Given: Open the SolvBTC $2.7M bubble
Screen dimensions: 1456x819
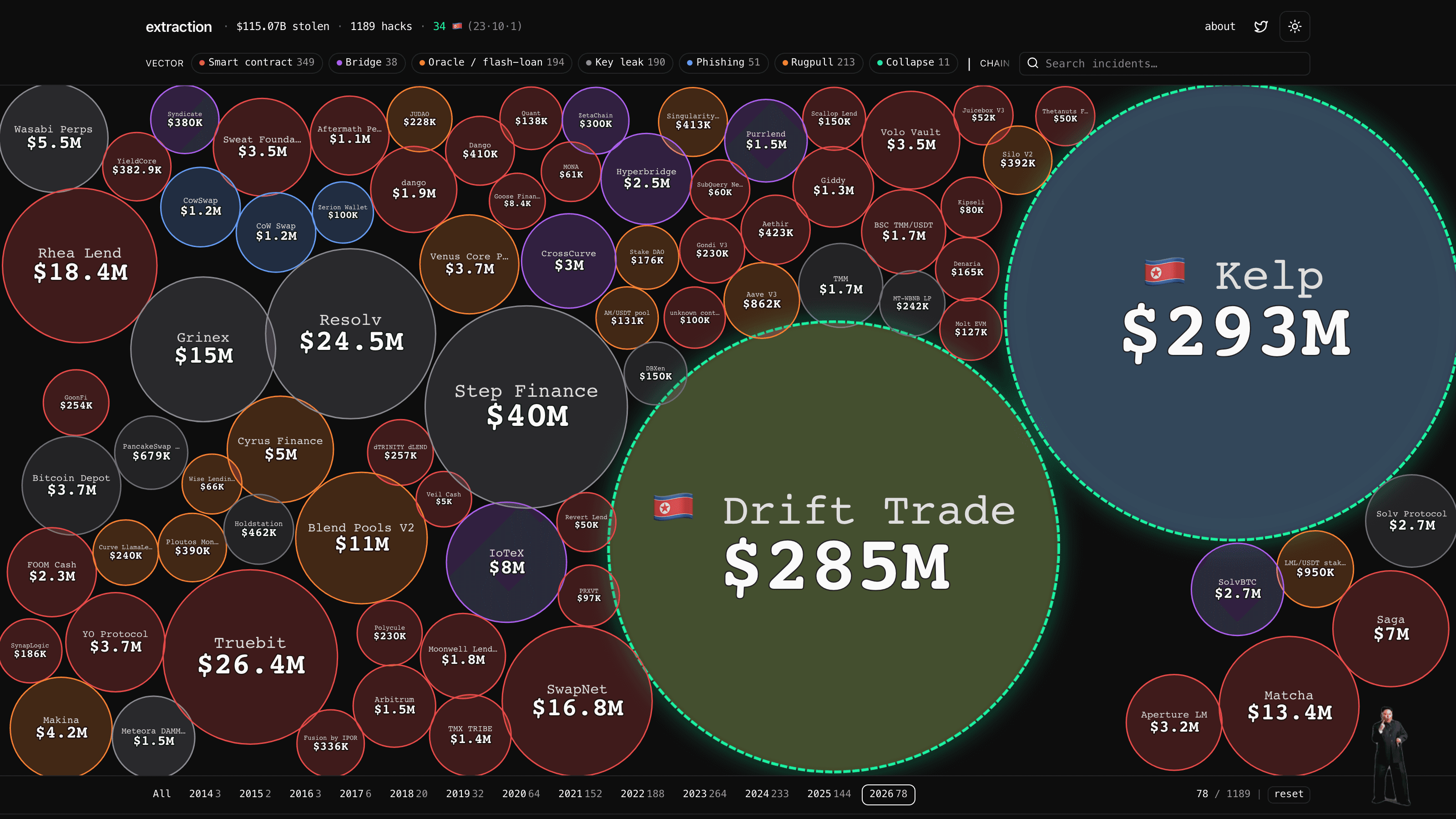Looking at the screenshot, I should point(1237,589).
